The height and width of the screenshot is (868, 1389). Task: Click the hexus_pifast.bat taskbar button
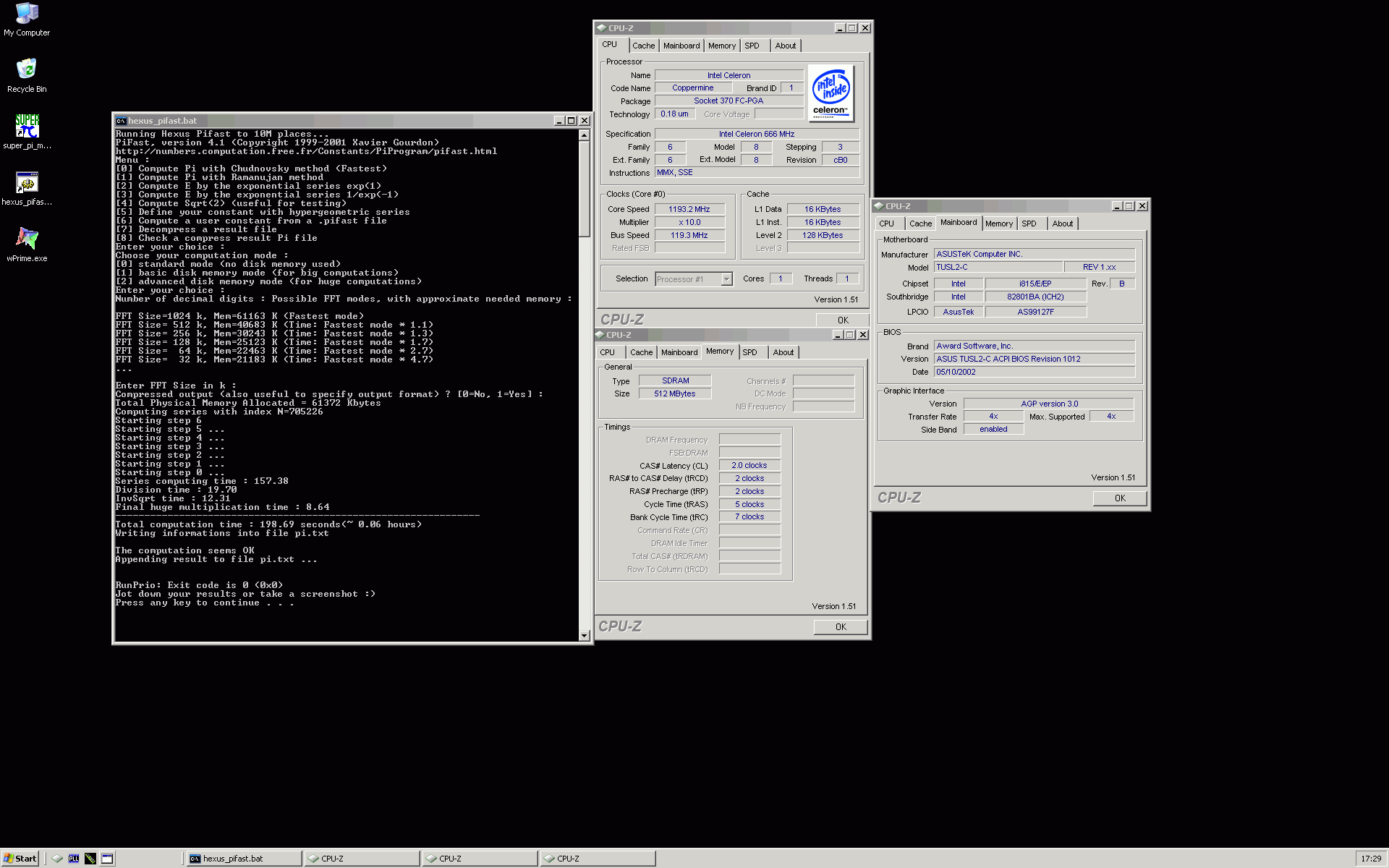(x=244, y=859)
